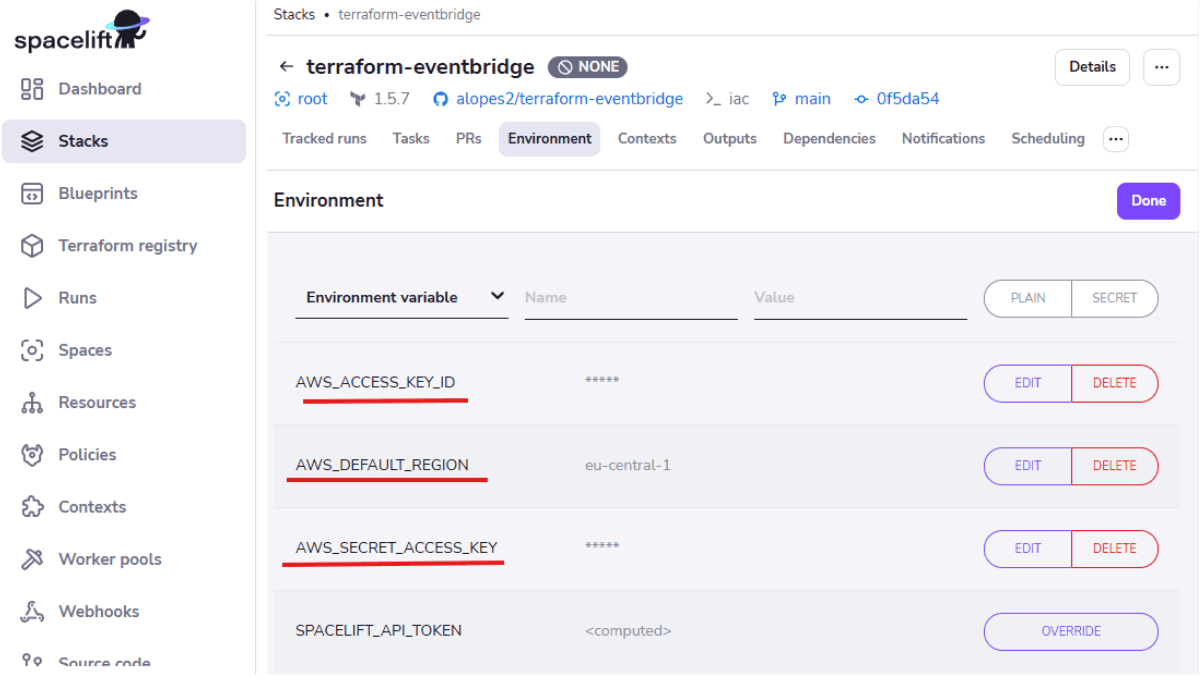The image size is (1200, 681).
Task: Delete the AWS_SECRET_ACCESS_KEY variable
Action: coord(1115,549)
